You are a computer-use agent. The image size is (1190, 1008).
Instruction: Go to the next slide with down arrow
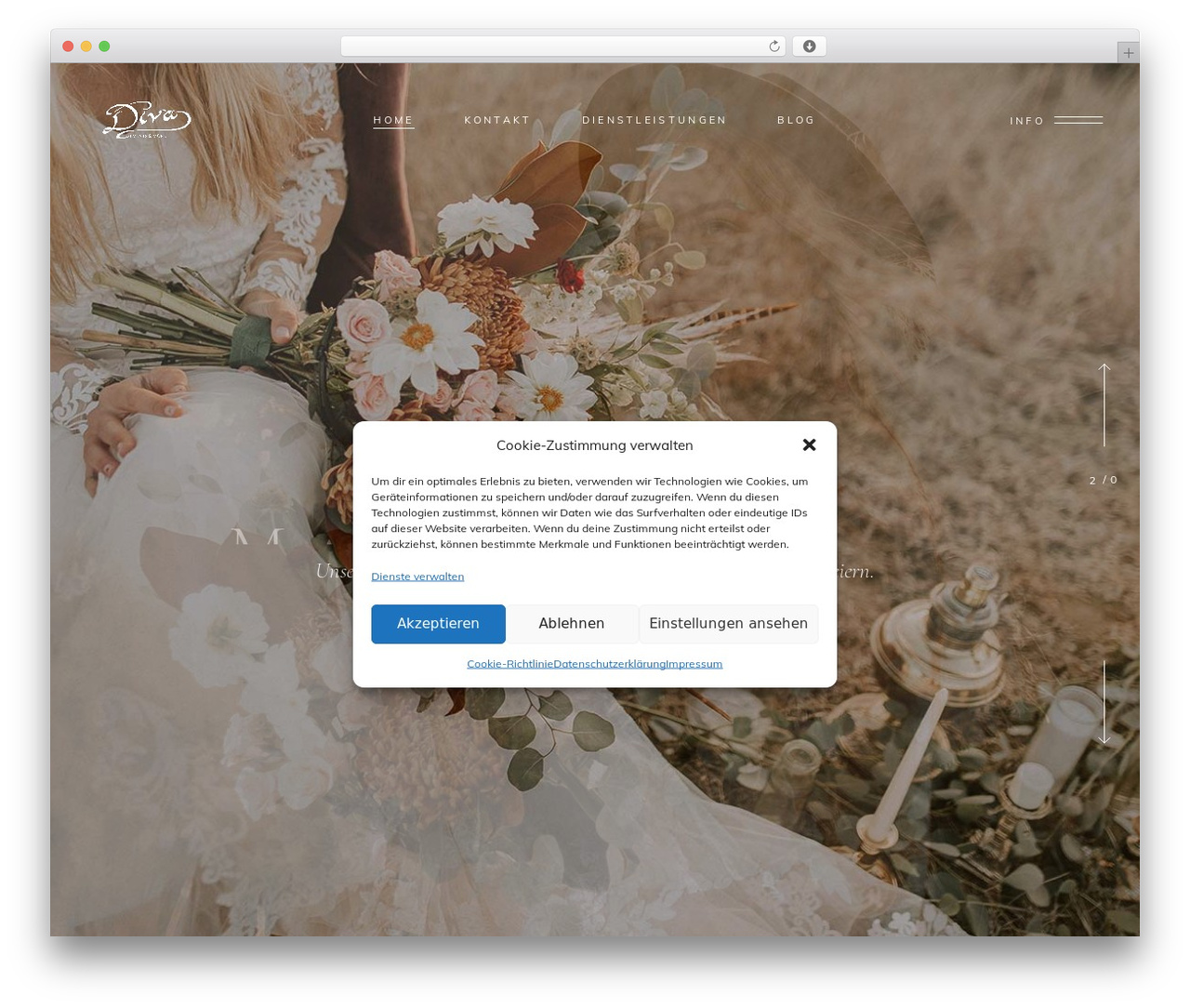pyautogui.click(x=1104, y=702)
